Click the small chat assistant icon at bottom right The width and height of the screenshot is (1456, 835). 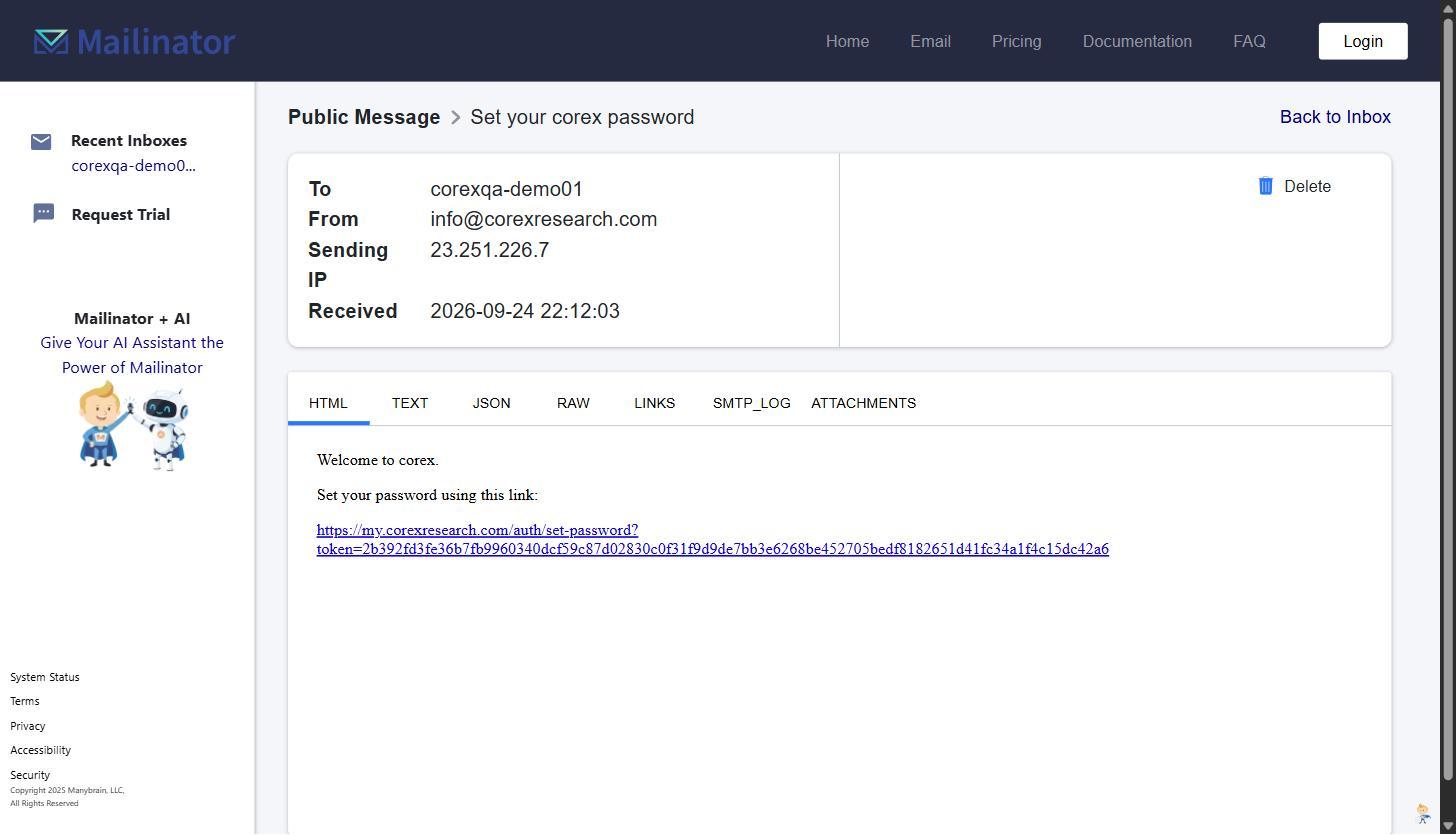1423,813
